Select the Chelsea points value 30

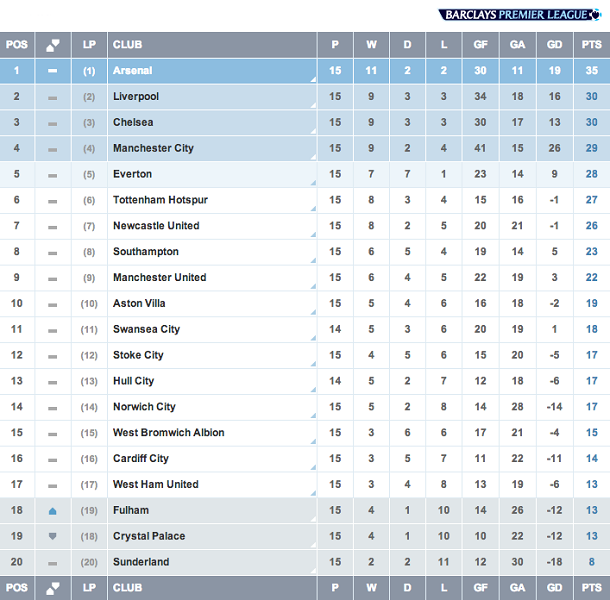592,123
